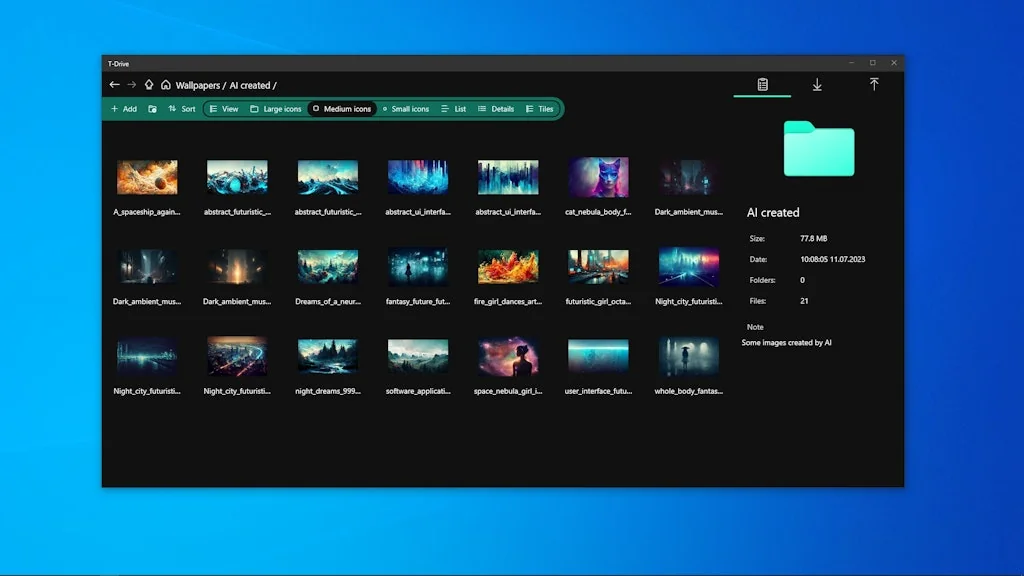The image size is (1024, 576).
Task: Click the Add button
Action: point(124,109)
